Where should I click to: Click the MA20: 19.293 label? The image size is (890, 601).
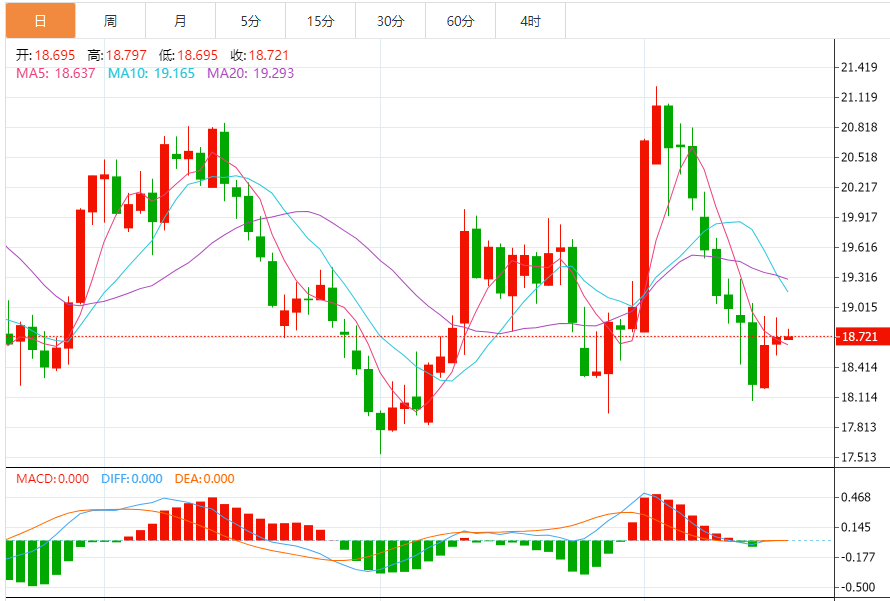click(x=250, y=73)
